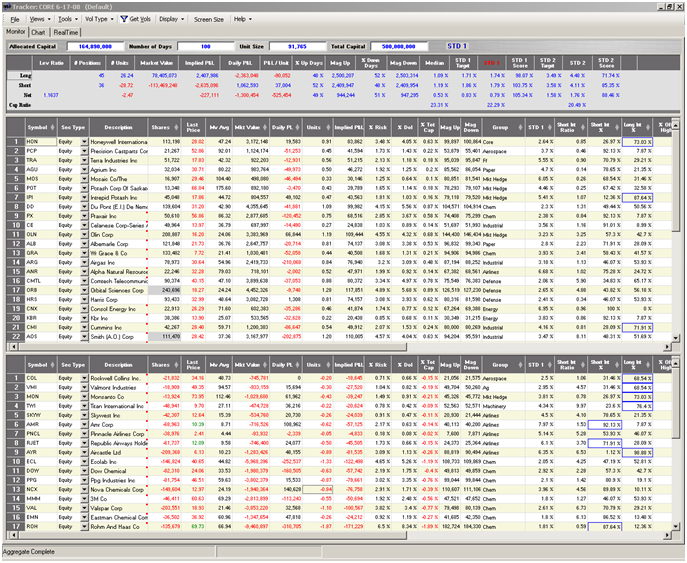Switch to the Chart tab

tap(39, 32)
